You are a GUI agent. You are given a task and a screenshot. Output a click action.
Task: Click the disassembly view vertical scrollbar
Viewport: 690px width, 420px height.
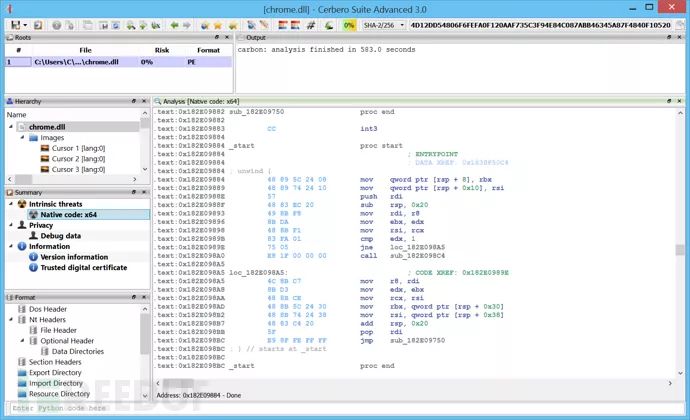tap(680, 250)
